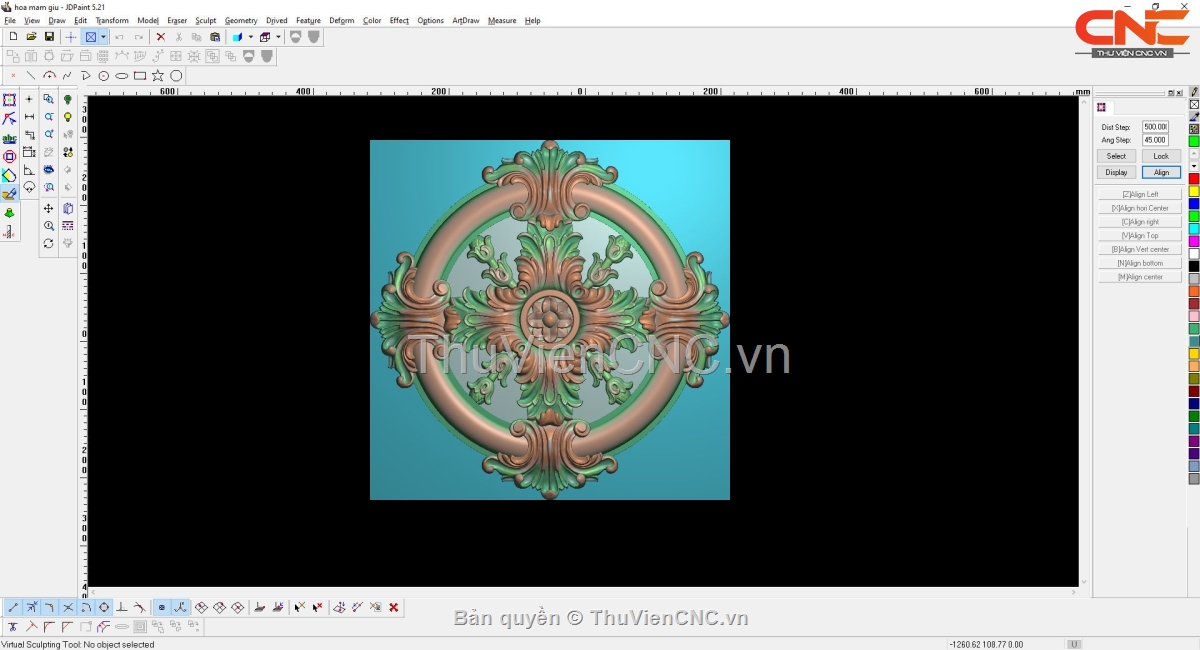Pick the rectangle drawing tool

coord(140,76)
